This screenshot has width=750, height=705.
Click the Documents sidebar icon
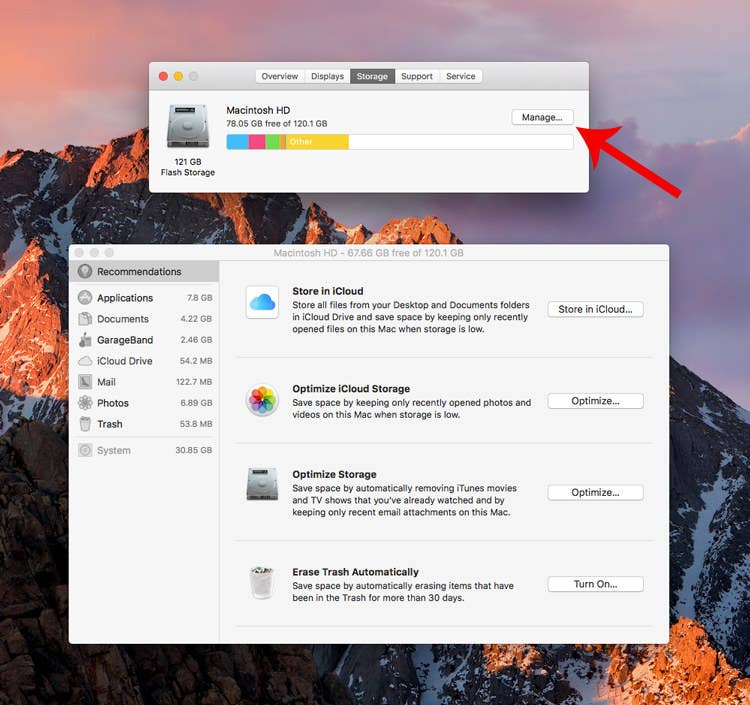pos(85,319)
